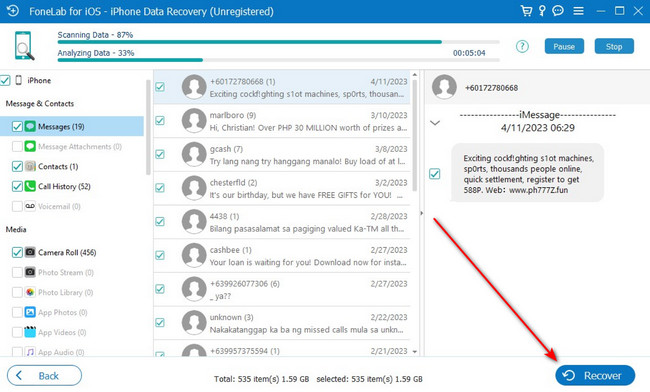Click the detail pane collapse arrow handle
650x392 pixels.
pos(422,213)
